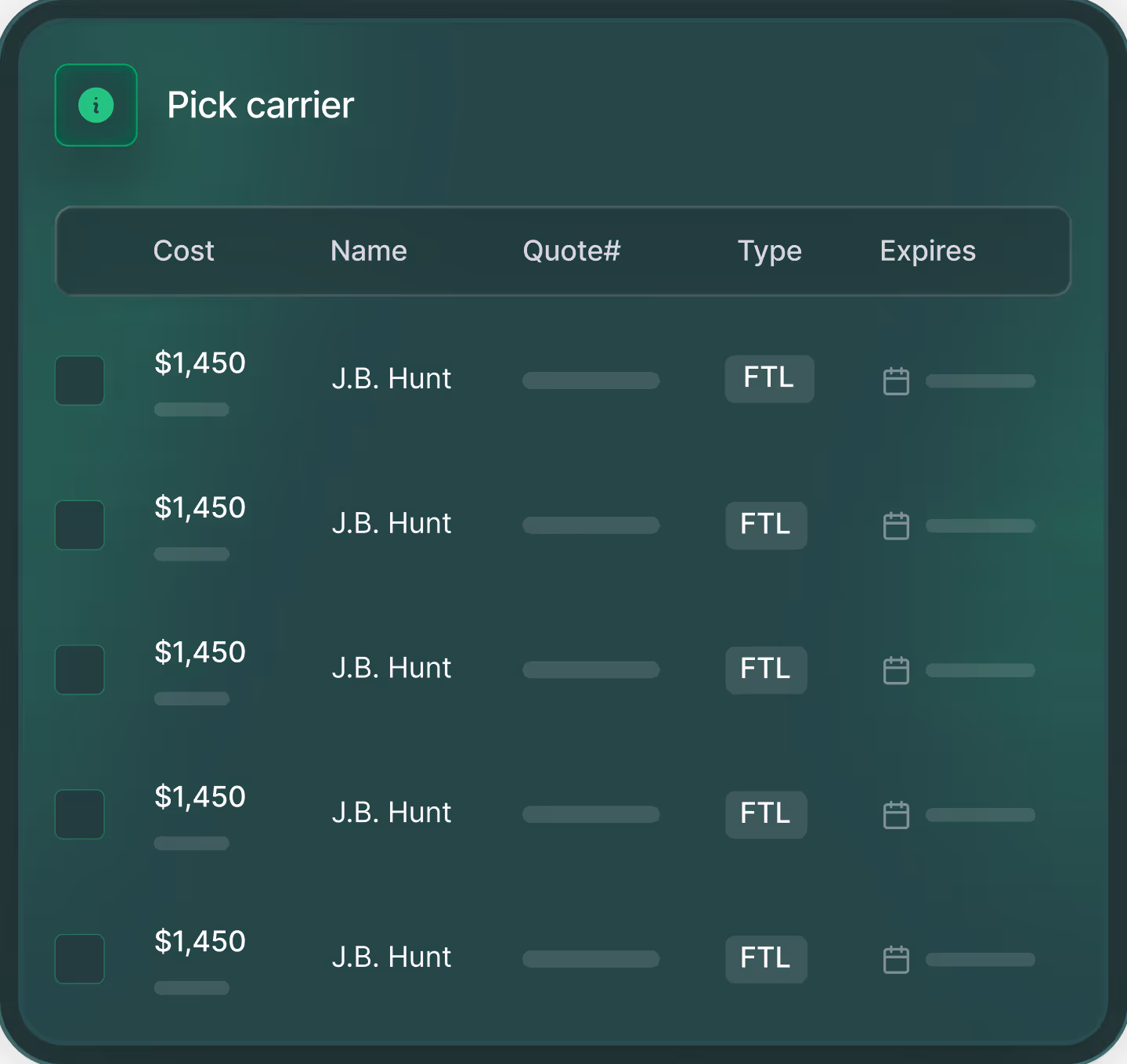Check the checkbox for the fourth carrier quote
The width and height of the screenshot is (1127, 1064).
click(x=79, y=814)
